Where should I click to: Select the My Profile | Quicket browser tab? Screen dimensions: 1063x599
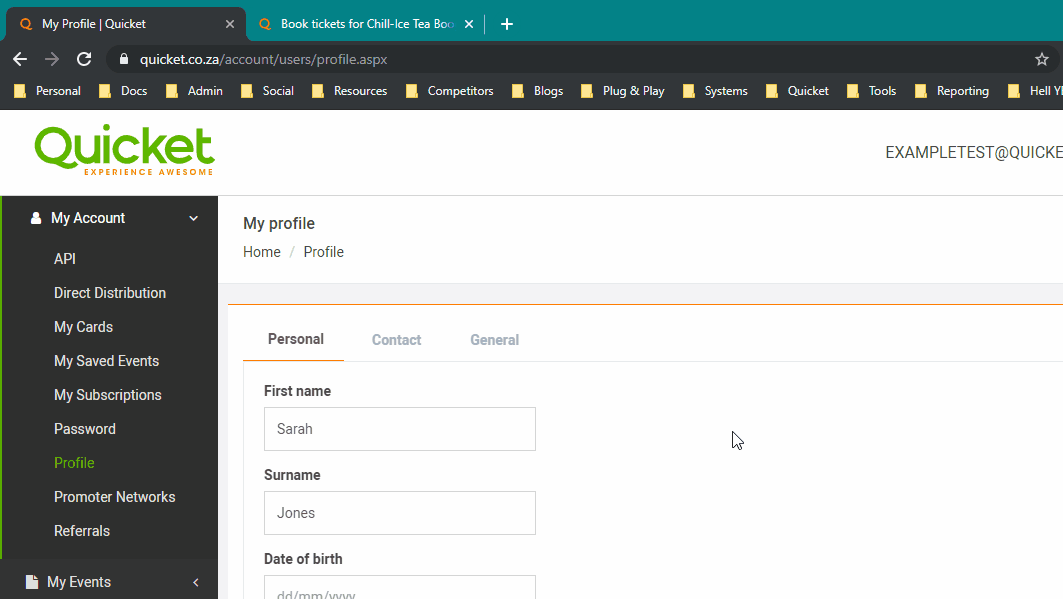[x=125, y=24]
